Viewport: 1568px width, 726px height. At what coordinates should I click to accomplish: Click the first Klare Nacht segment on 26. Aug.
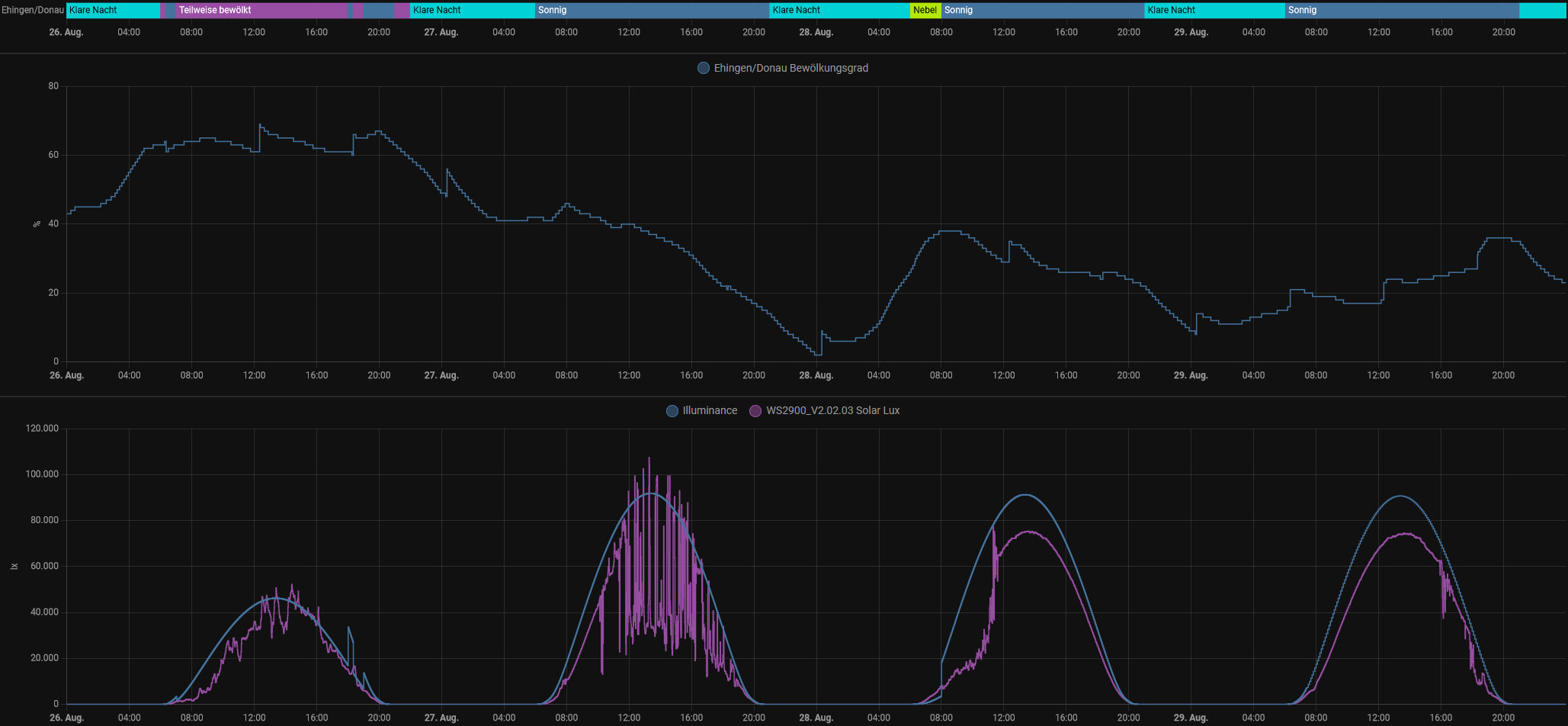pos(113,10)
